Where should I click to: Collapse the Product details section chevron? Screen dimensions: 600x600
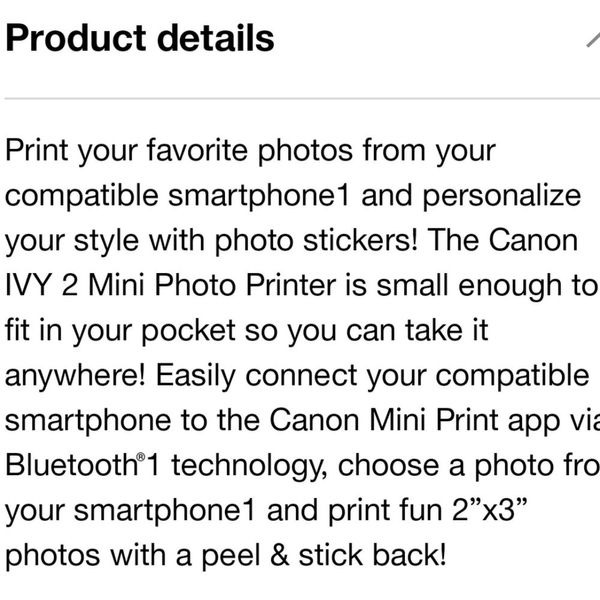coord(593,39)
